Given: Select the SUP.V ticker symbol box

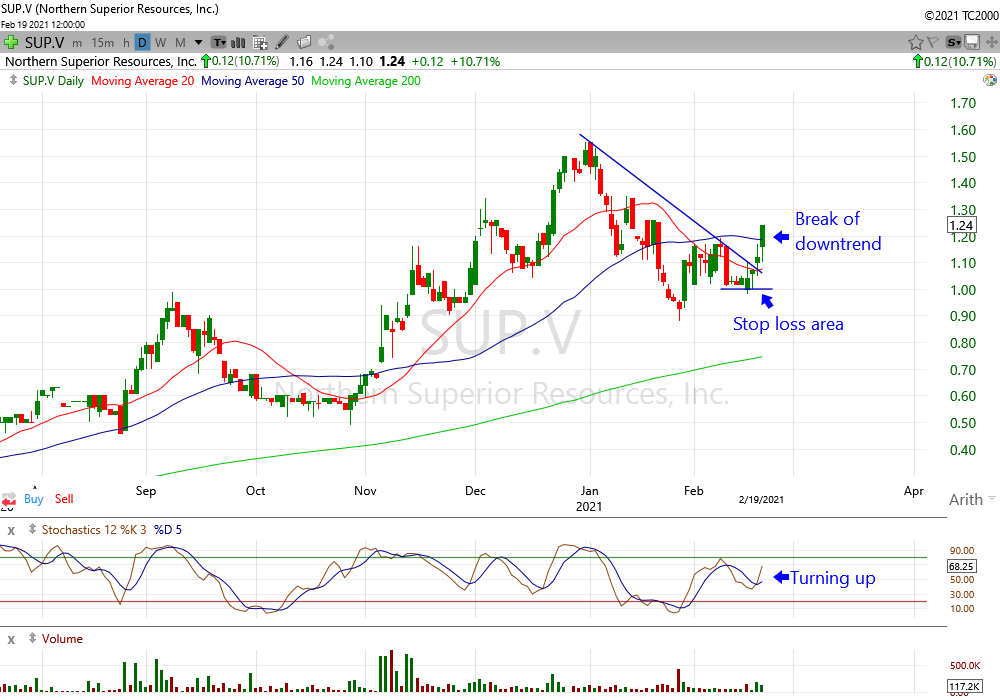Looking at the screenshot, I should [45, 43].
